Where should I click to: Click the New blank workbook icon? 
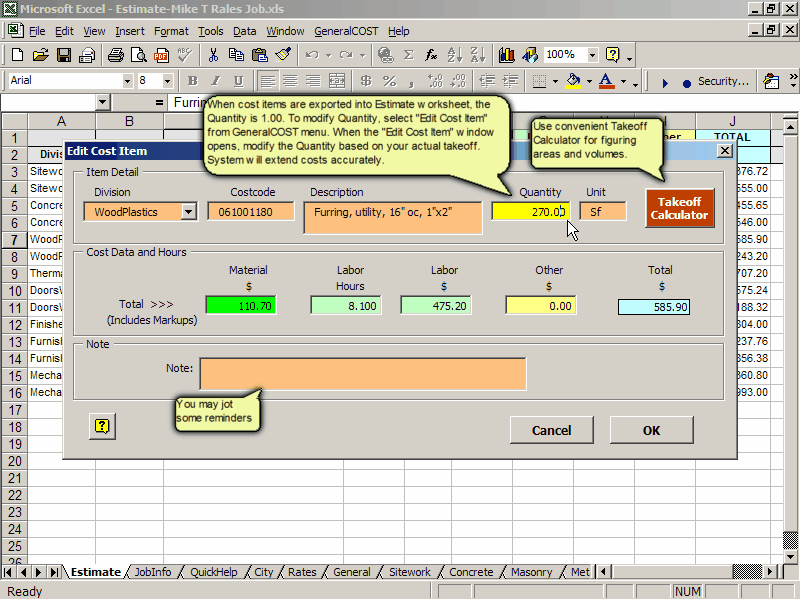click(x=17, y=55)
